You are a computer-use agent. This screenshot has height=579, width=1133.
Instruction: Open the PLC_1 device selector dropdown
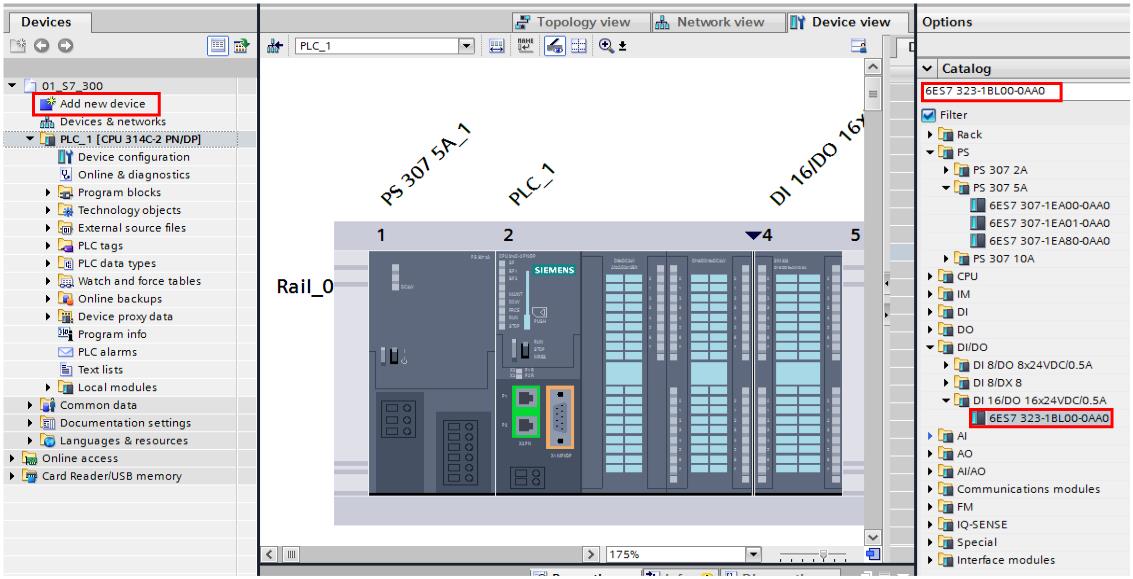467,46
